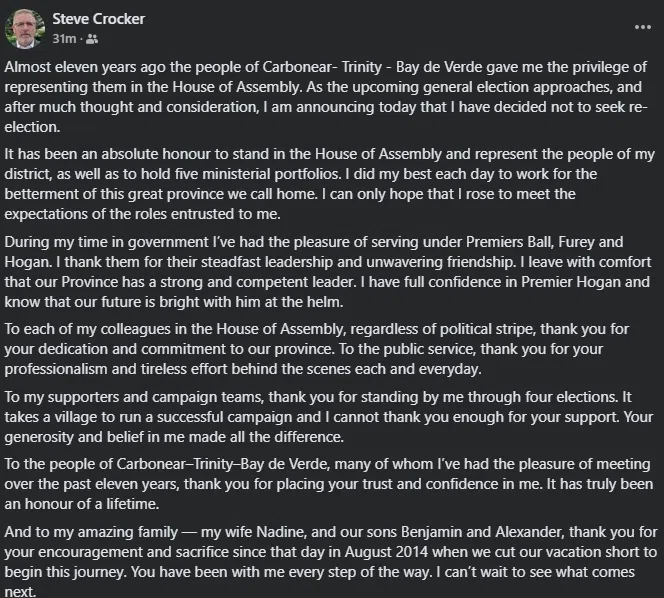Click the friends audience icon beside timestamp
Viewport: 664px width, 598px height.
tap(93, 39)
